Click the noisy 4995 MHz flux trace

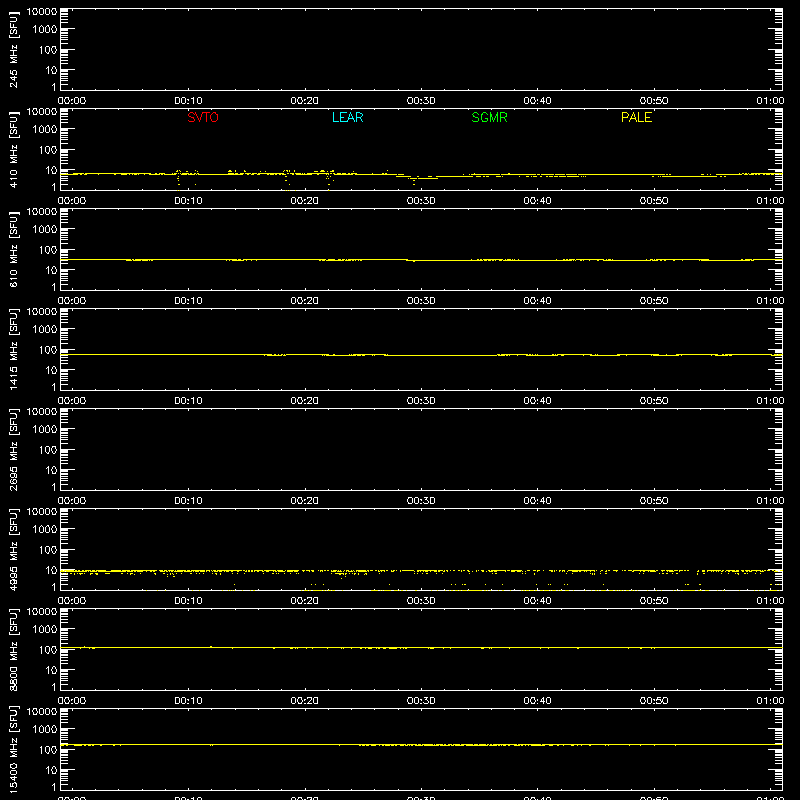coord(421,571)
